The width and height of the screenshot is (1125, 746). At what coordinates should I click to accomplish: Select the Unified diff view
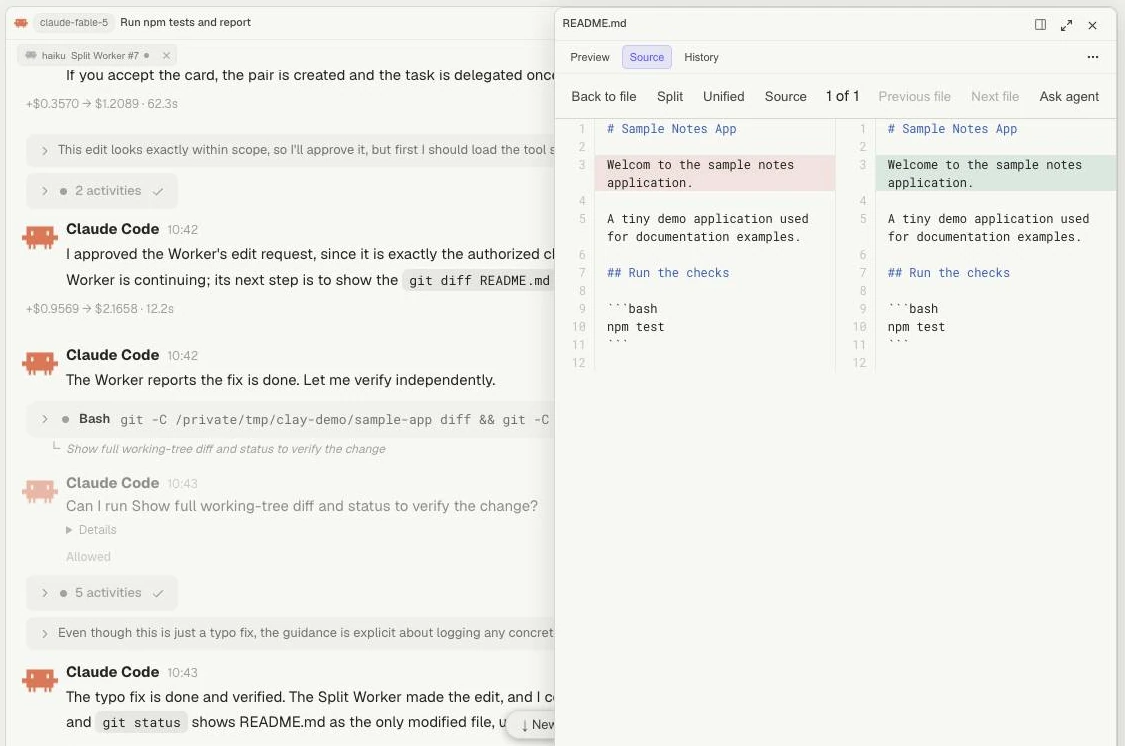point(723,96)
